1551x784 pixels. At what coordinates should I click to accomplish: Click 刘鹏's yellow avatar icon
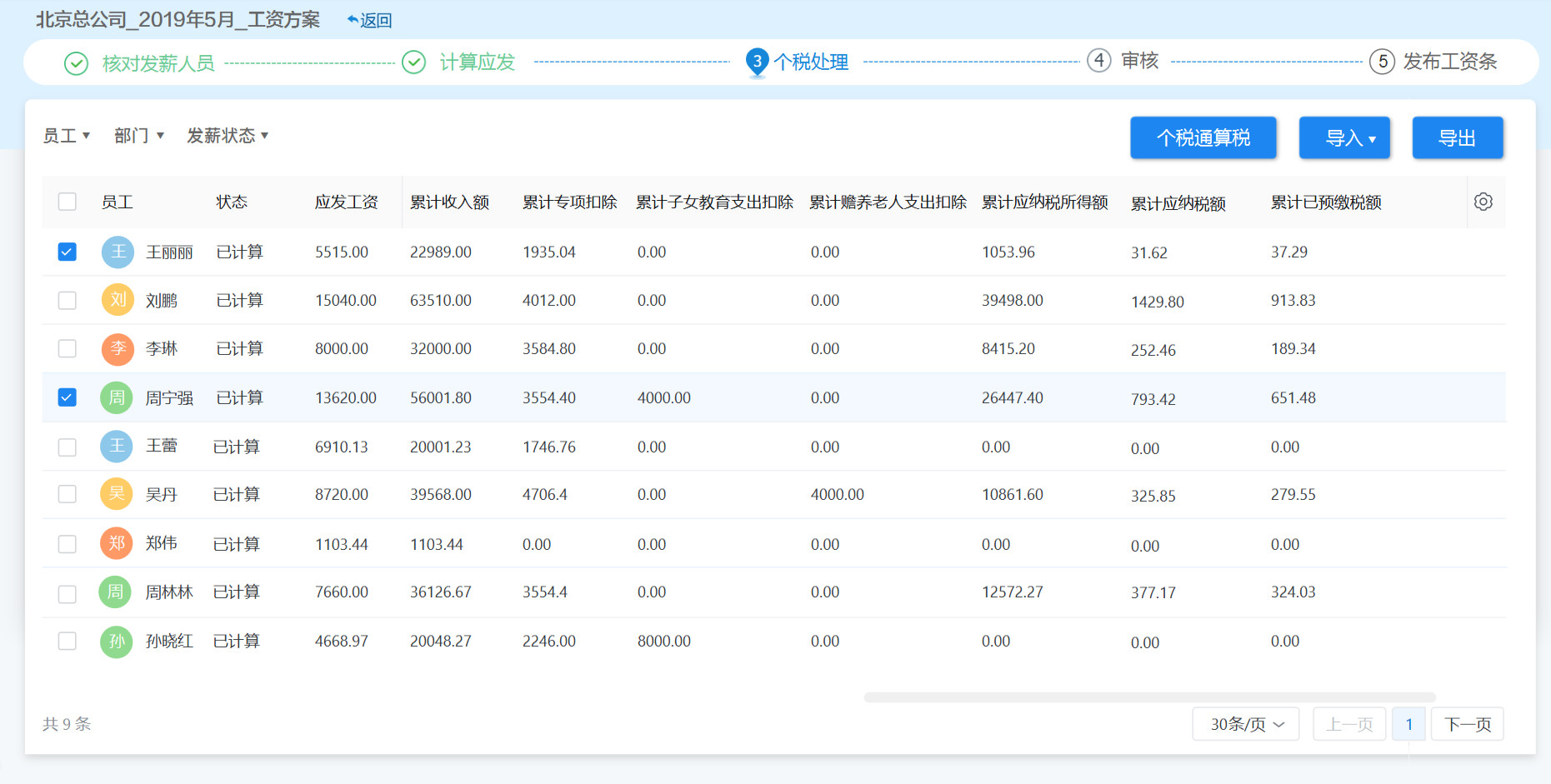pyautogui.click(x=118, y=300)
